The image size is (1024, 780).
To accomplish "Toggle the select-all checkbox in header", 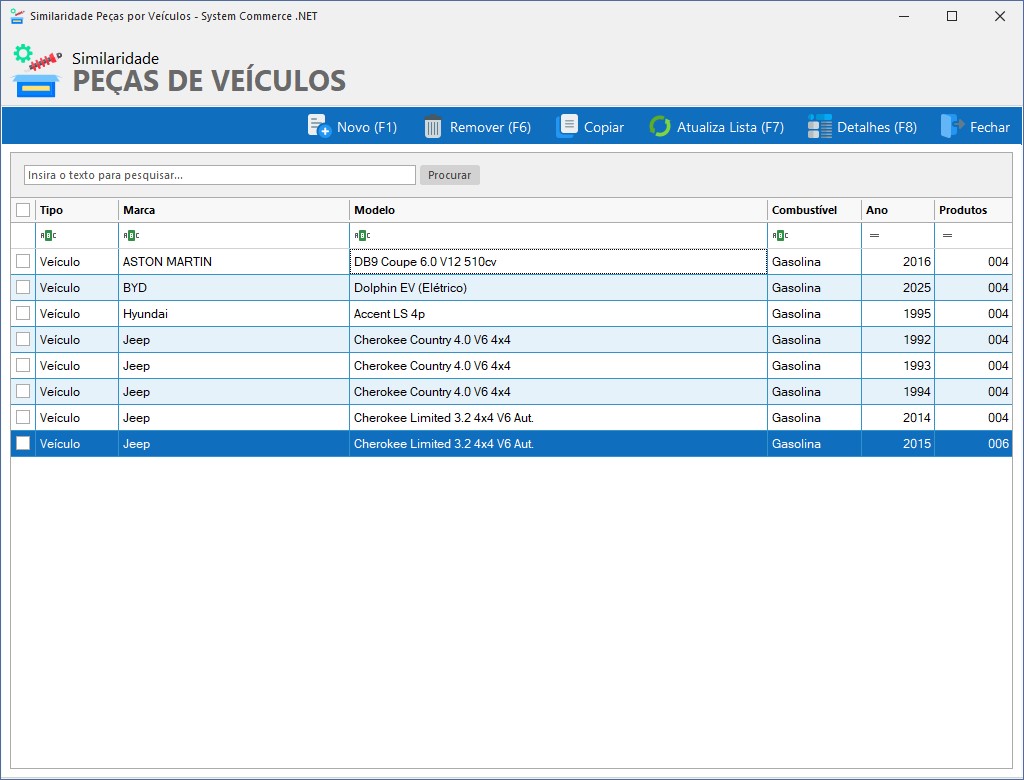I will (23, 210).
